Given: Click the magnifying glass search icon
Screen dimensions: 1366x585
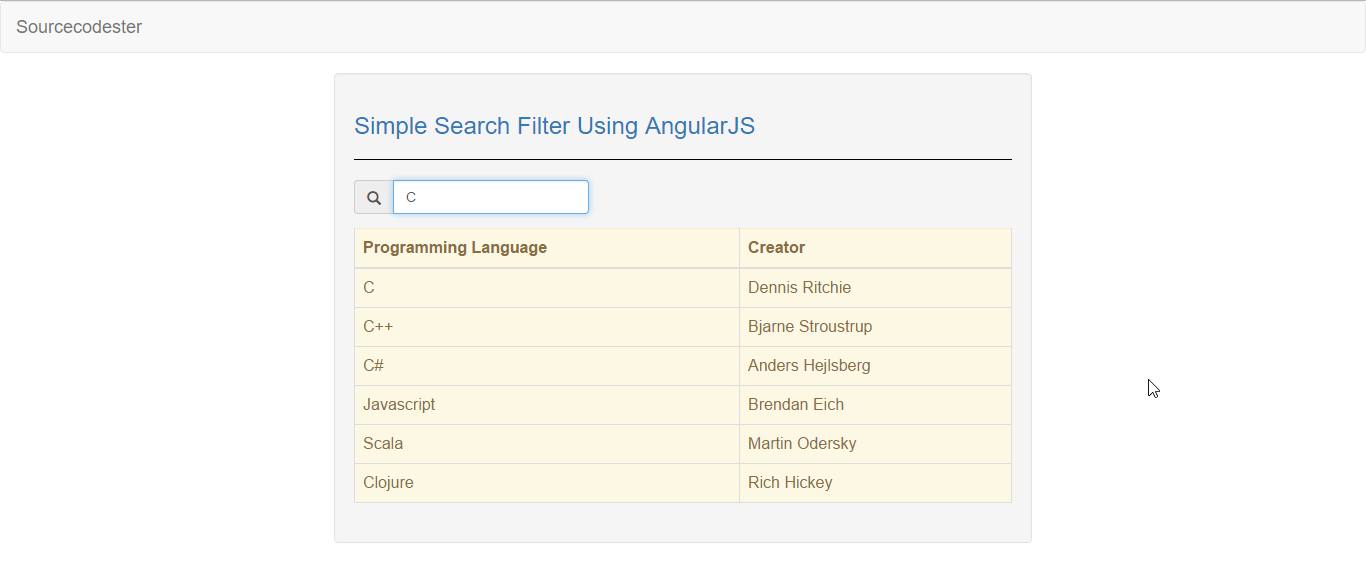Looking at the screenshot, I should point(374,197).
